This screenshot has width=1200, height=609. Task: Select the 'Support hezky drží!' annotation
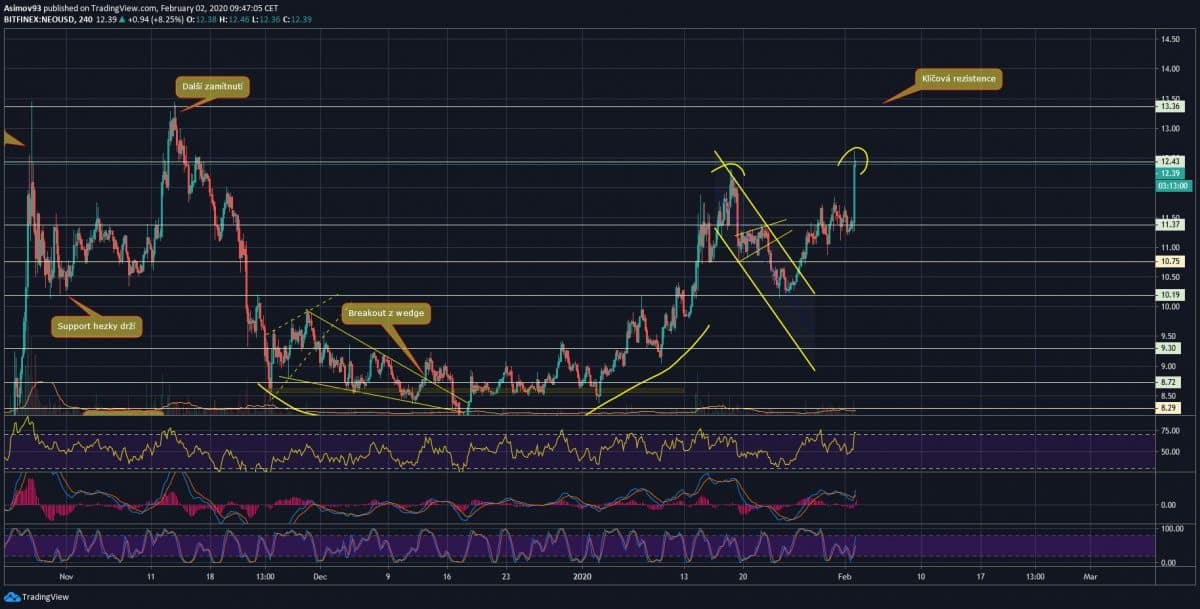click(96, 327)
